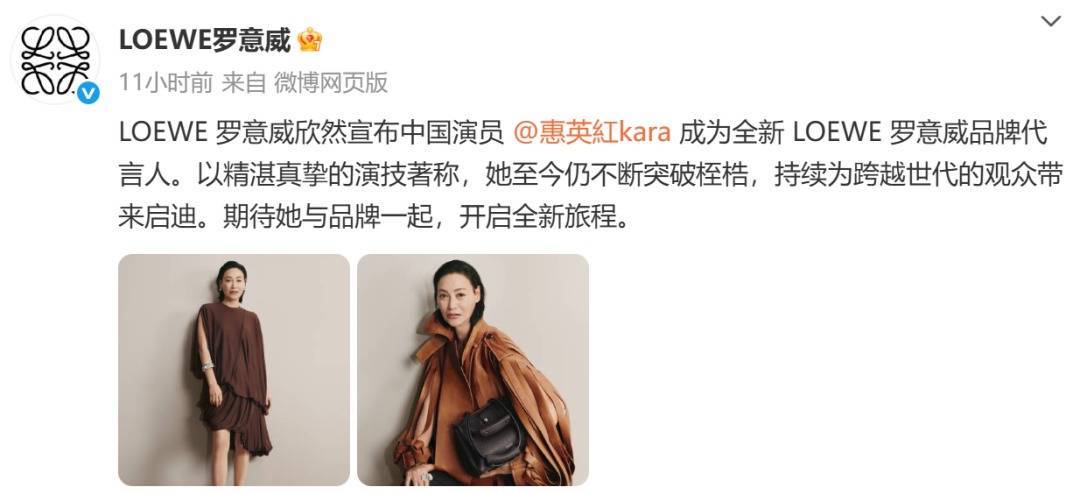This screenshot has width=1080, height=494.
Task: Click the post text line beginning 言人
Action: click(590, 175)
